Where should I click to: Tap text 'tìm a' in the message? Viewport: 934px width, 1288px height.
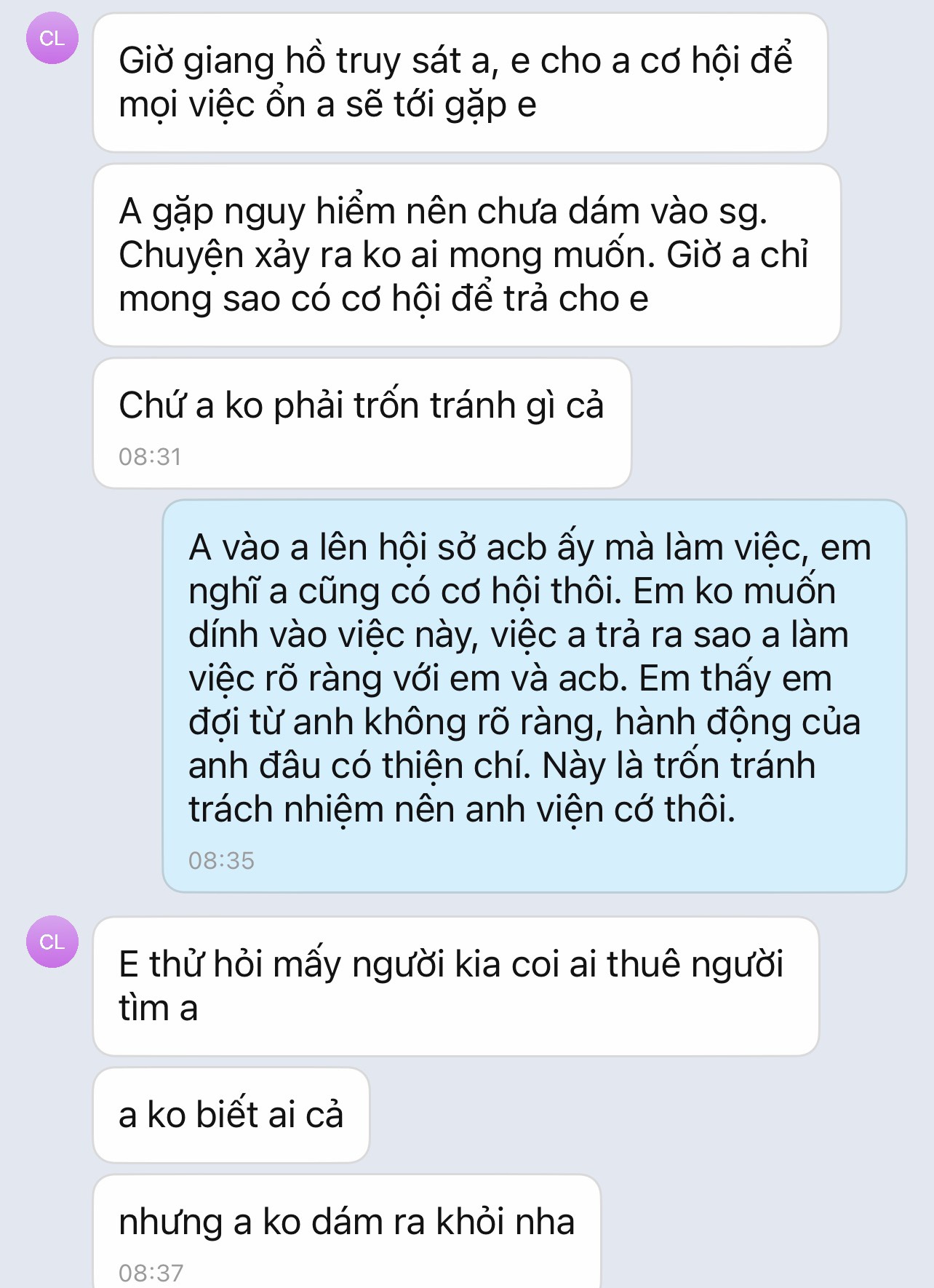pyautogui.click(x=158, y=1009)
